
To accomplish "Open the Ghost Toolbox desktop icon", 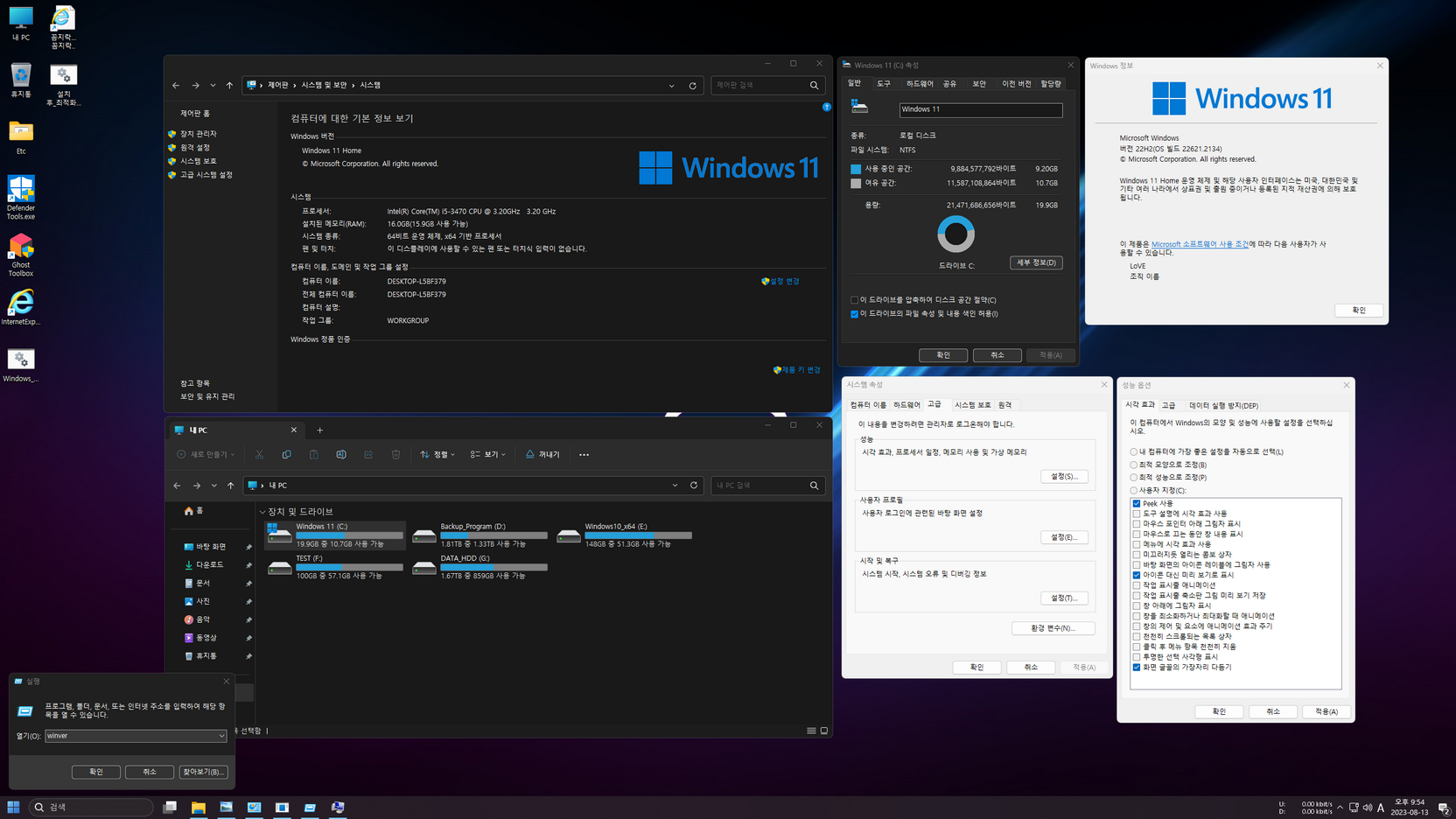I will (x=21, y=255).
